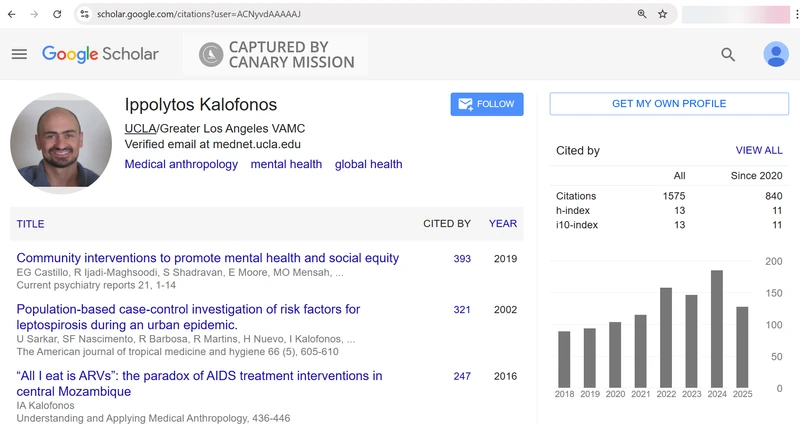Click the name Ippolytos Kalofonos heading

click(x=201, y=105)
